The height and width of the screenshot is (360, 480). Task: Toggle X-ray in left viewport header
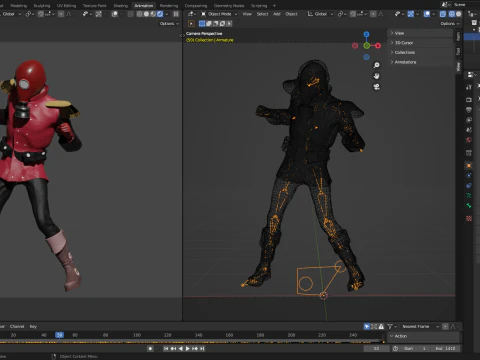tap(131, 14)
